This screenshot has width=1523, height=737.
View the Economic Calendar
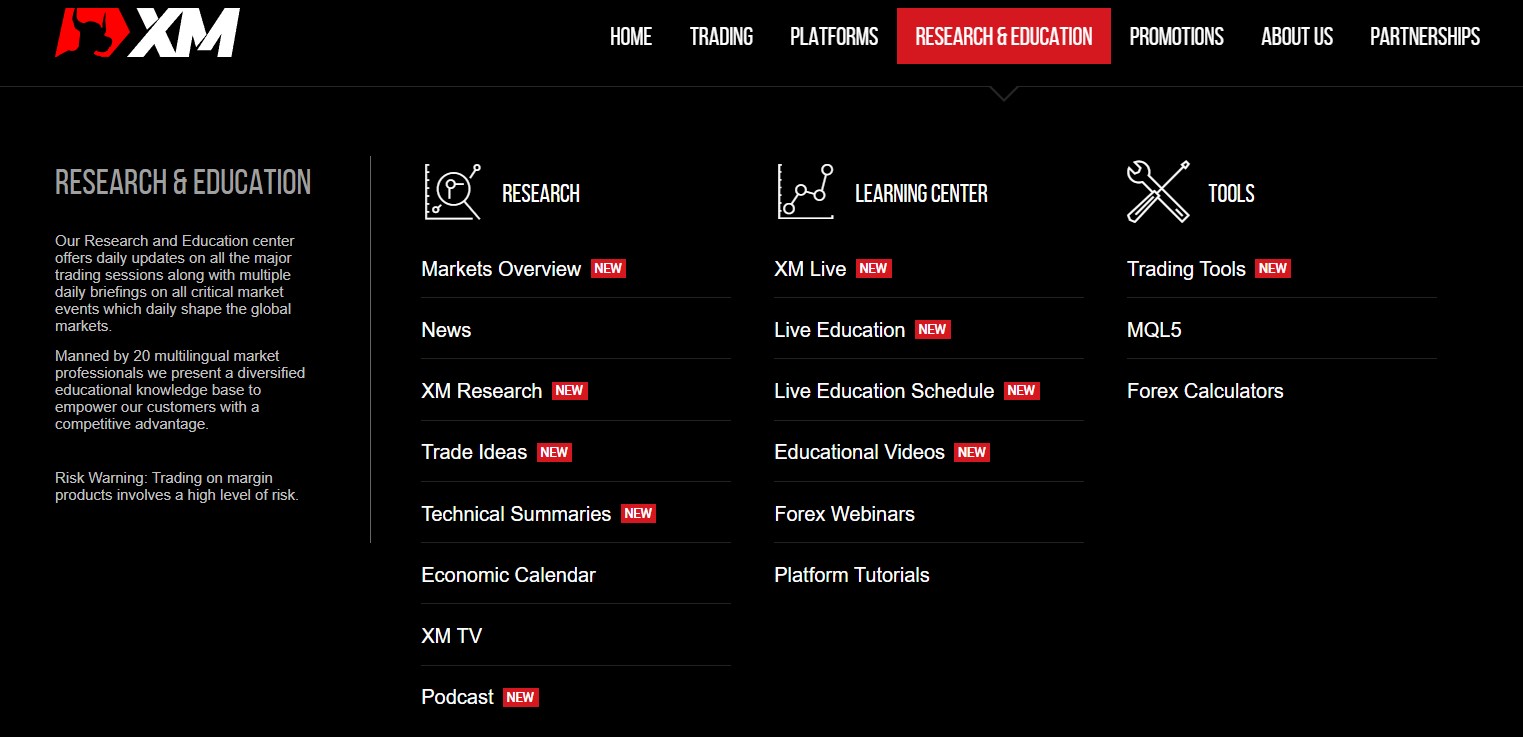pos(508,575)
